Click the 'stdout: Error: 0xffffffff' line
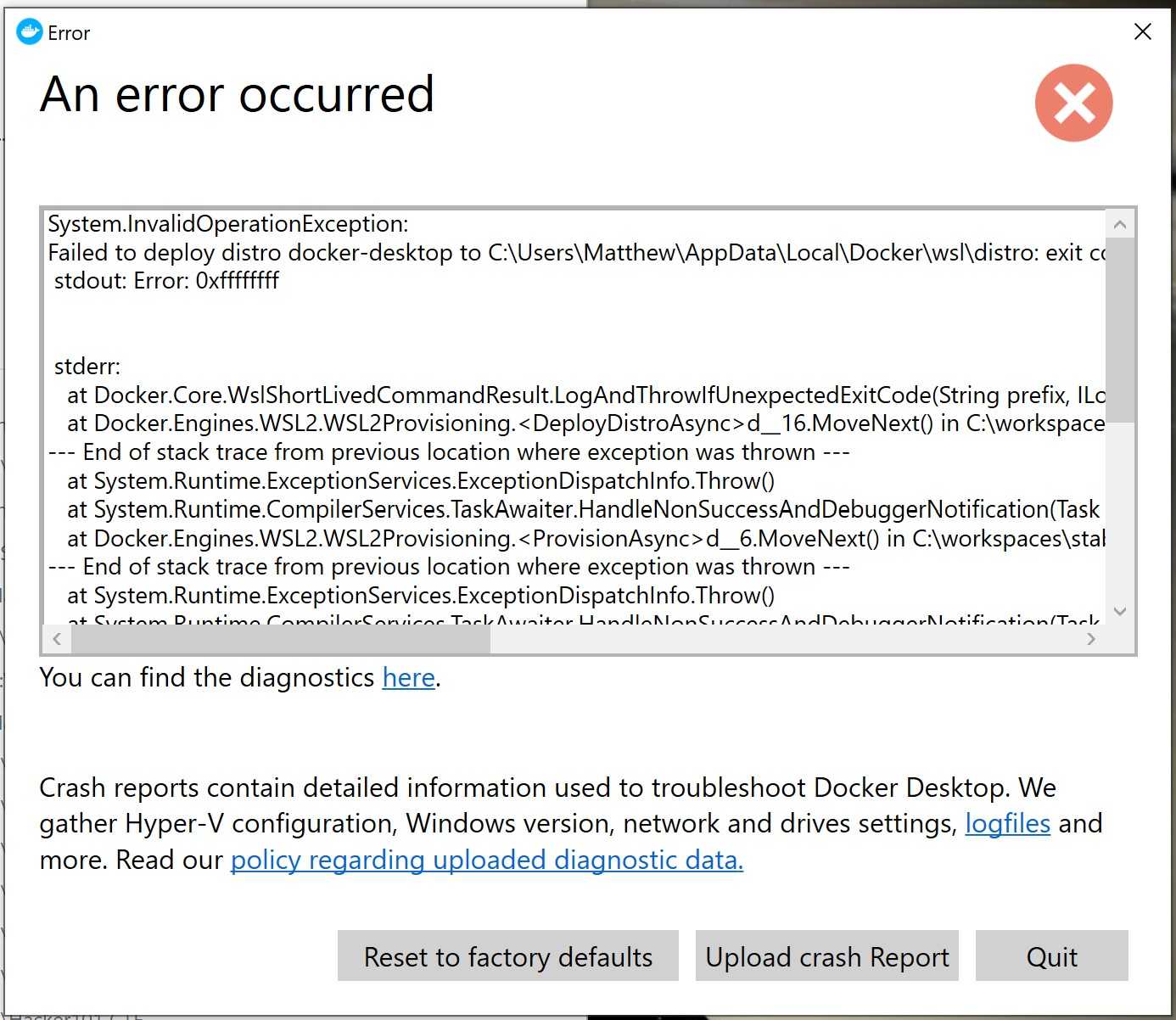Image resolution: width=1176 pixels, height=1020 pixels. click(166, 281)
